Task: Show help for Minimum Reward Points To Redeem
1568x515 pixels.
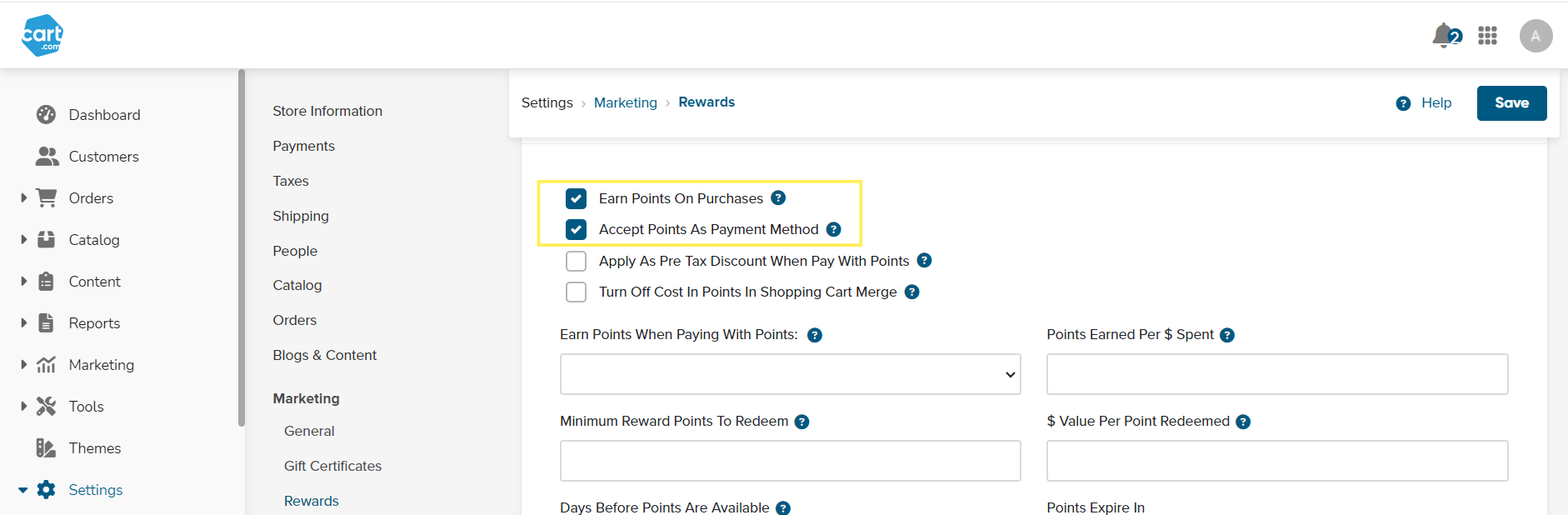Action: 801,422
